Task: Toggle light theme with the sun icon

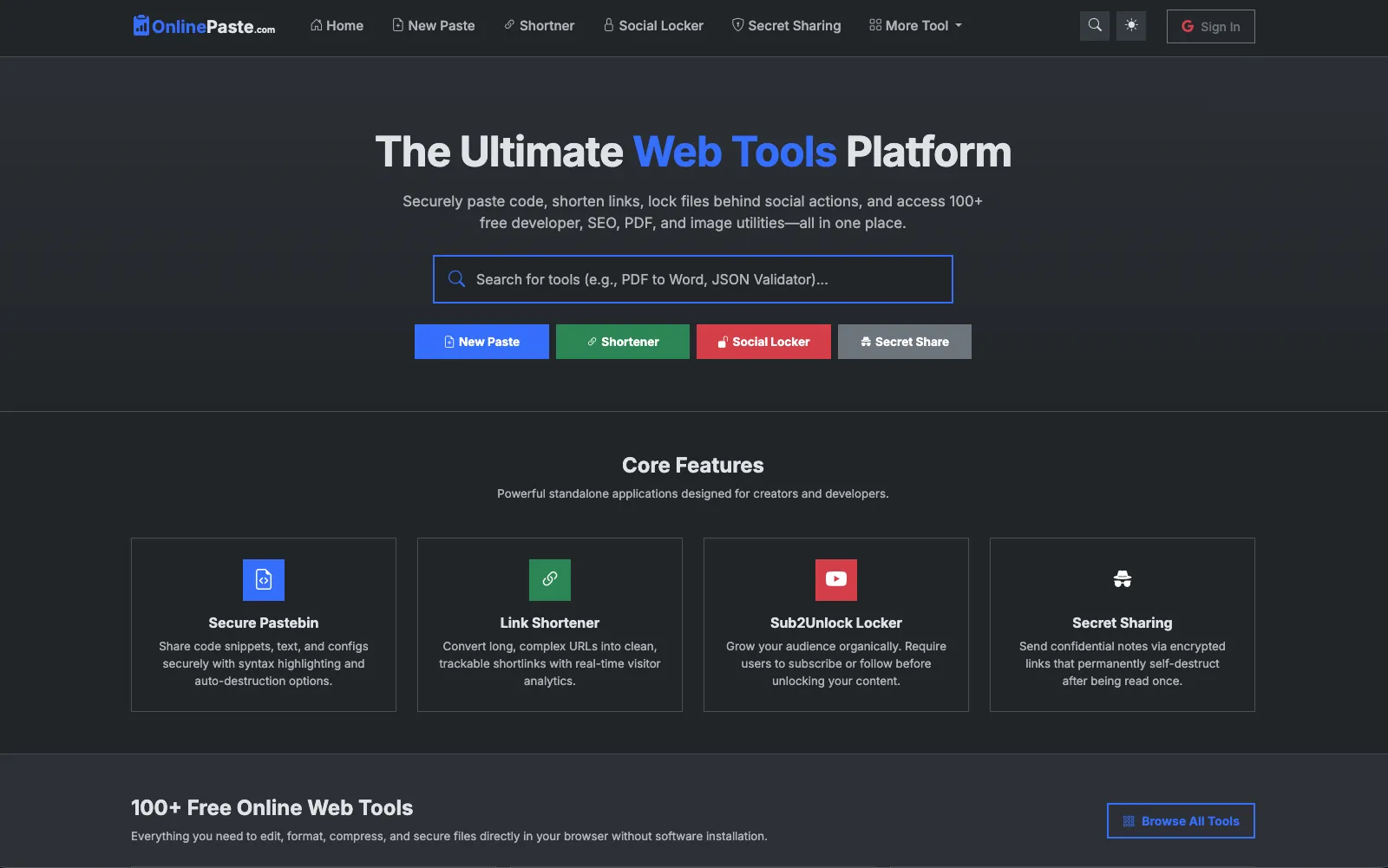Action: click(x=1131, y=26)
